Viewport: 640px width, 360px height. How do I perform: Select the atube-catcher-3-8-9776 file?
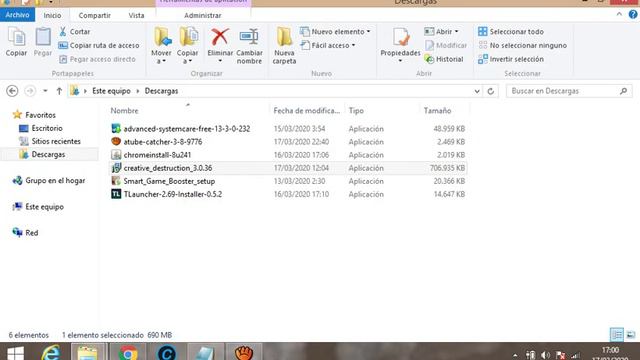pyautogui.click(x=163, y=142)
